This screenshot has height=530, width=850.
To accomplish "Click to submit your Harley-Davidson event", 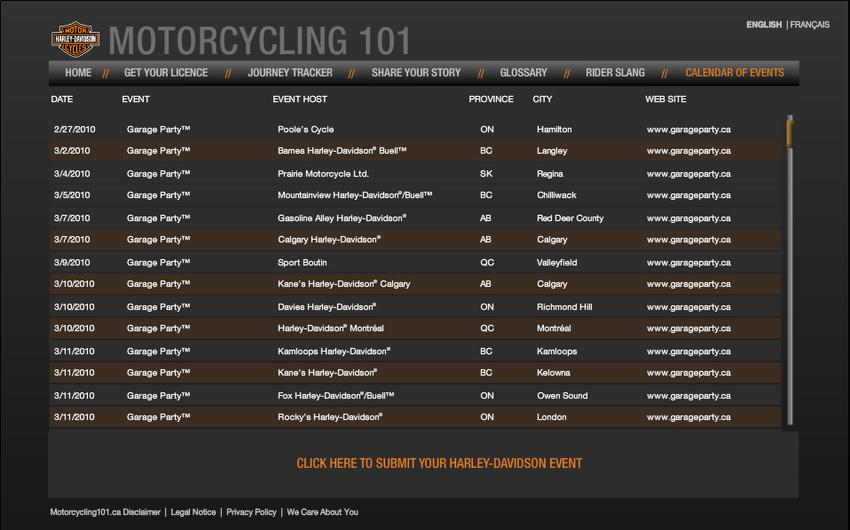I will 439,463.
